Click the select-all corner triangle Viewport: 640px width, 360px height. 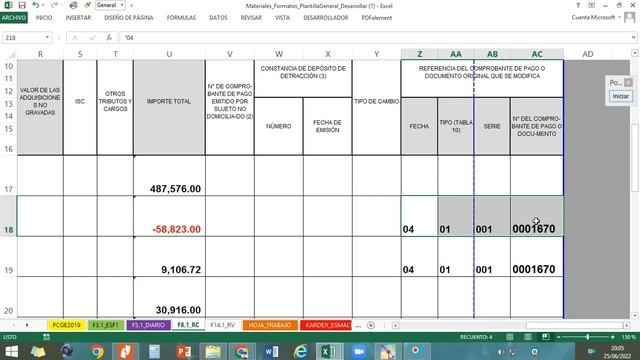12,54
